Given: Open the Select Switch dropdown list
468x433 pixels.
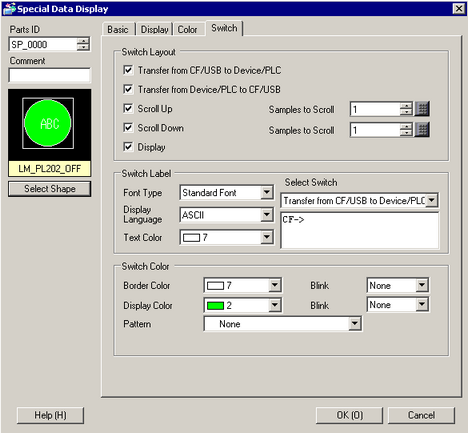Looking at the screenshot, I should tap(432, 200).
